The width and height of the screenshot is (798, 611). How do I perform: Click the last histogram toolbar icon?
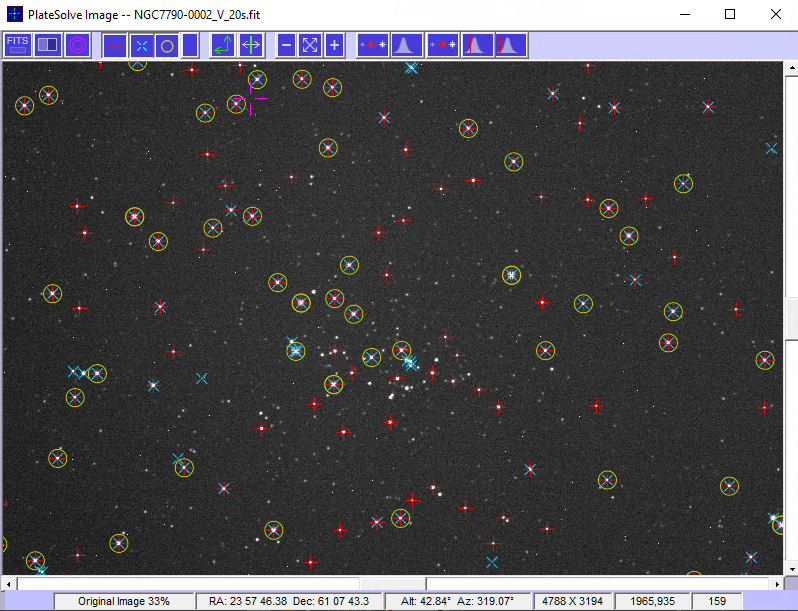tap(510, 45)
